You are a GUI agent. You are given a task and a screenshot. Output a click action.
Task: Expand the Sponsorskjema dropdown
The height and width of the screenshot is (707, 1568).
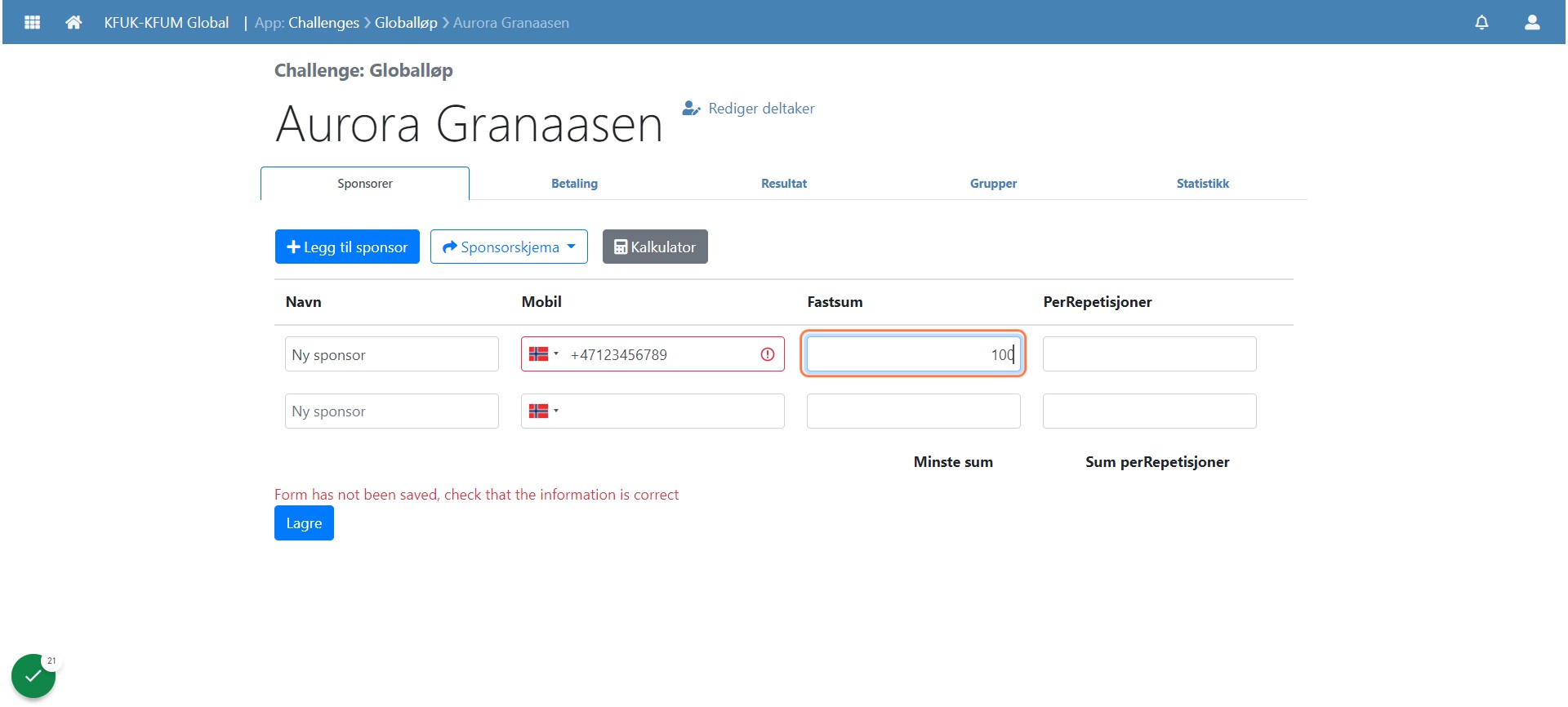509,247
